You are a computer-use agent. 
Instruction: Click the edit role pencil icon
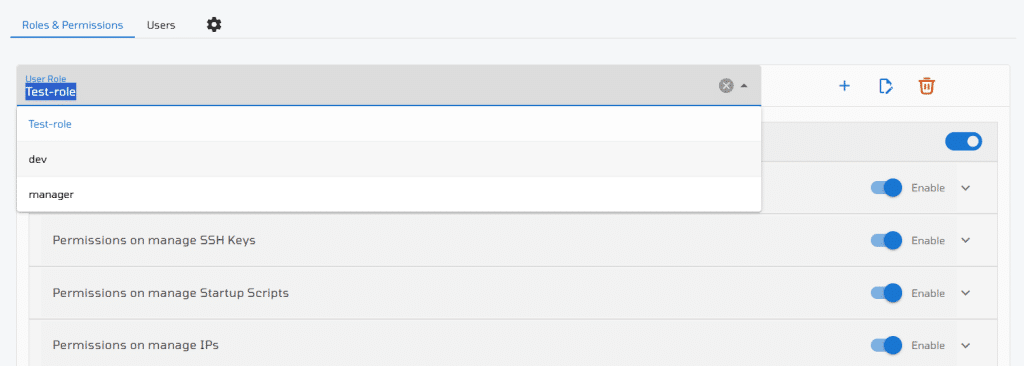click(x=886, y=86)
